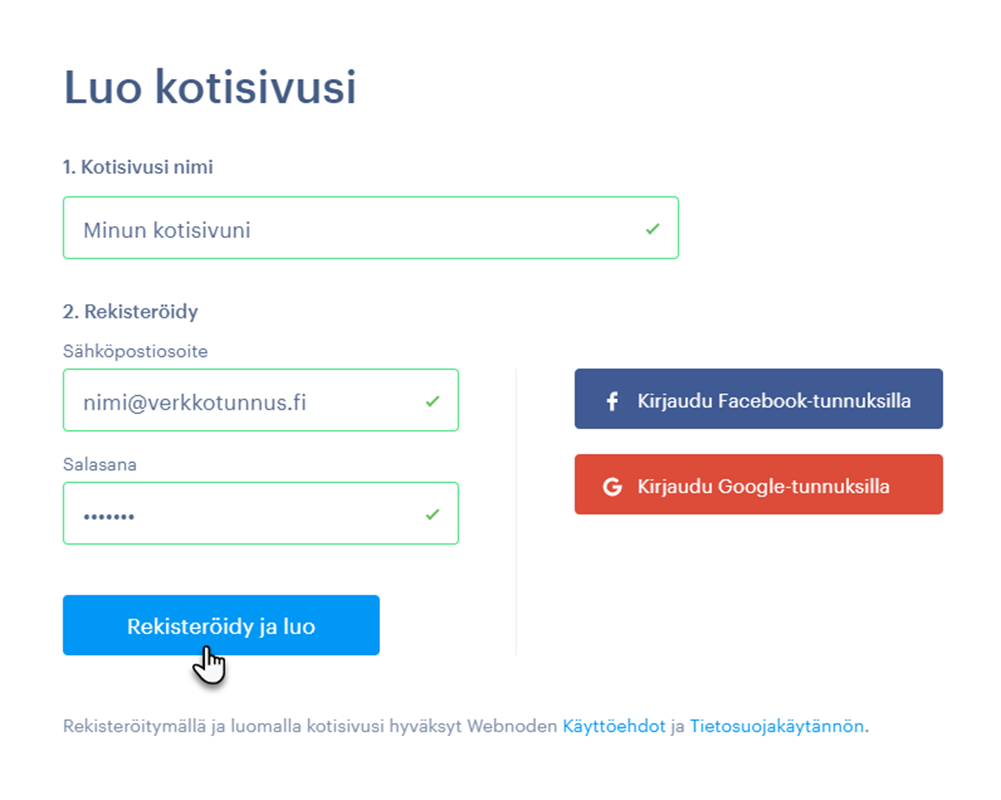This screenshot has width=1001, height=800.
Task: Click the Facebook "f" logo icon
Action: pos(613,401)
